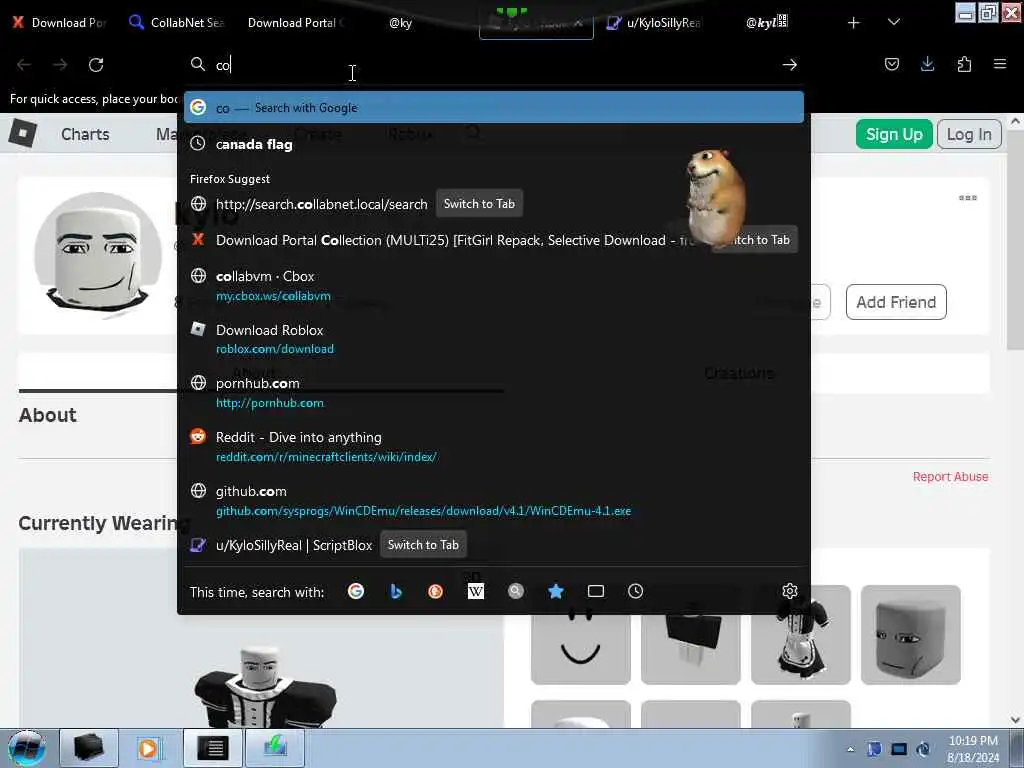Switch to Tab for search.collabnet.local
This screenshot has height=768, width=1024.
tap(479, 204)
